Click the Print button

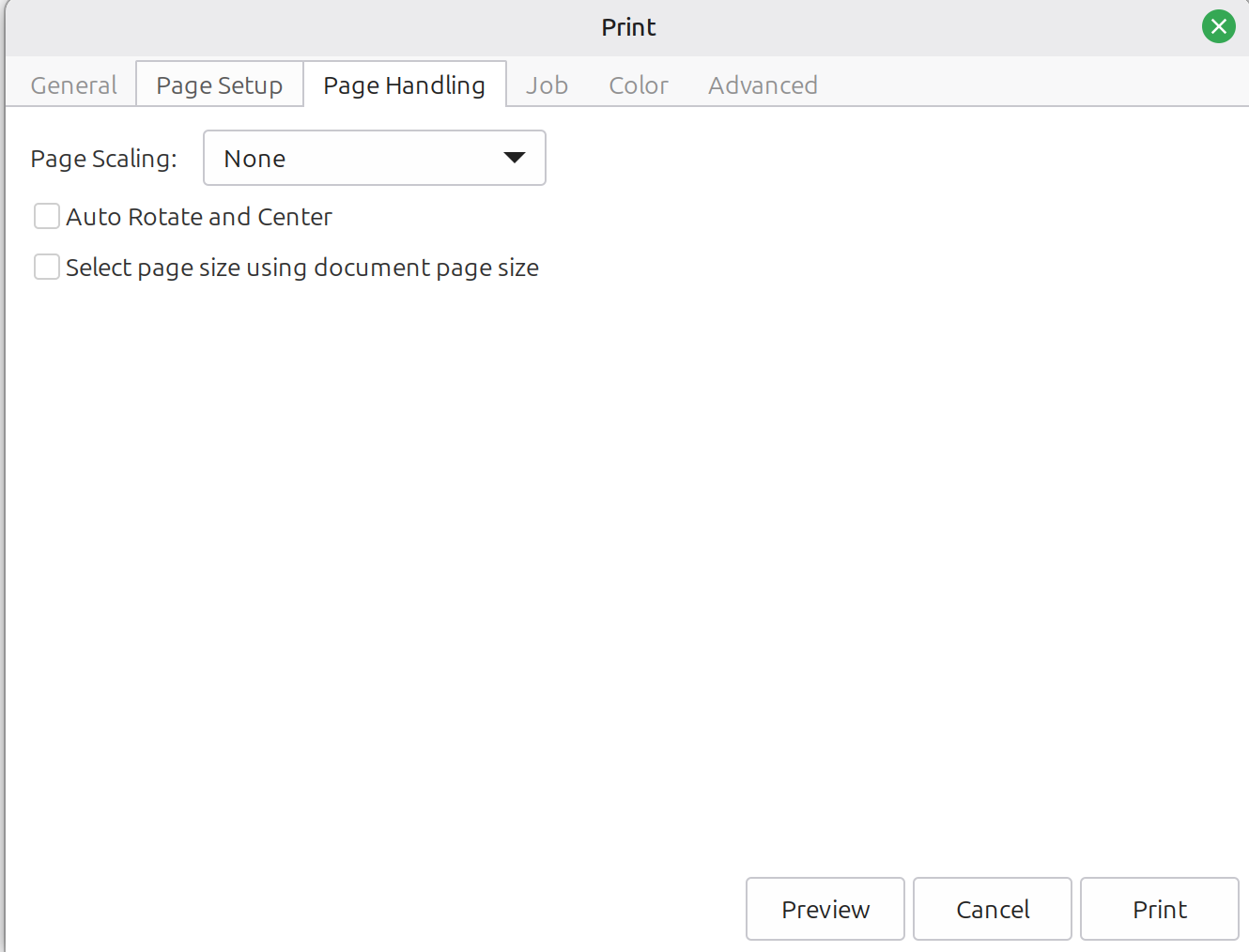[x=1160, y=909]
